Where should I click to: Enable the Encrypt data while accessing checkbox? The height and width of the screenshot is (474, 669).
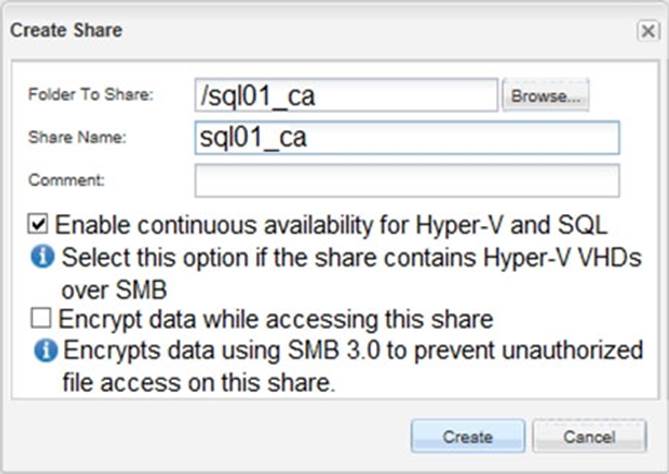[40, 319]
